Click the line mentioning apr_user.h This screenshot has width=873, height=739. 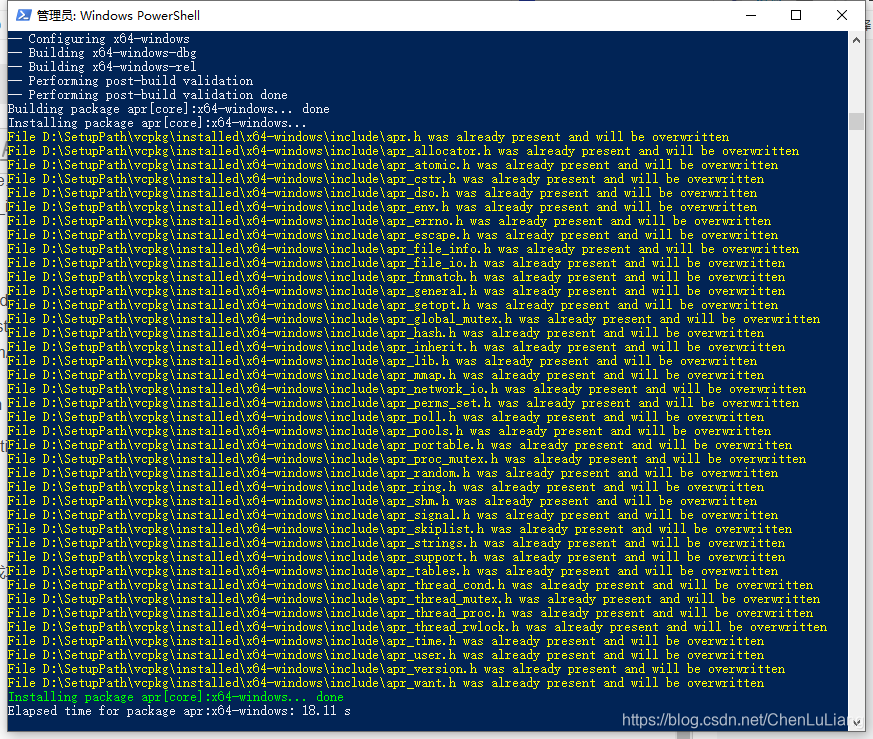pos(386,655)
